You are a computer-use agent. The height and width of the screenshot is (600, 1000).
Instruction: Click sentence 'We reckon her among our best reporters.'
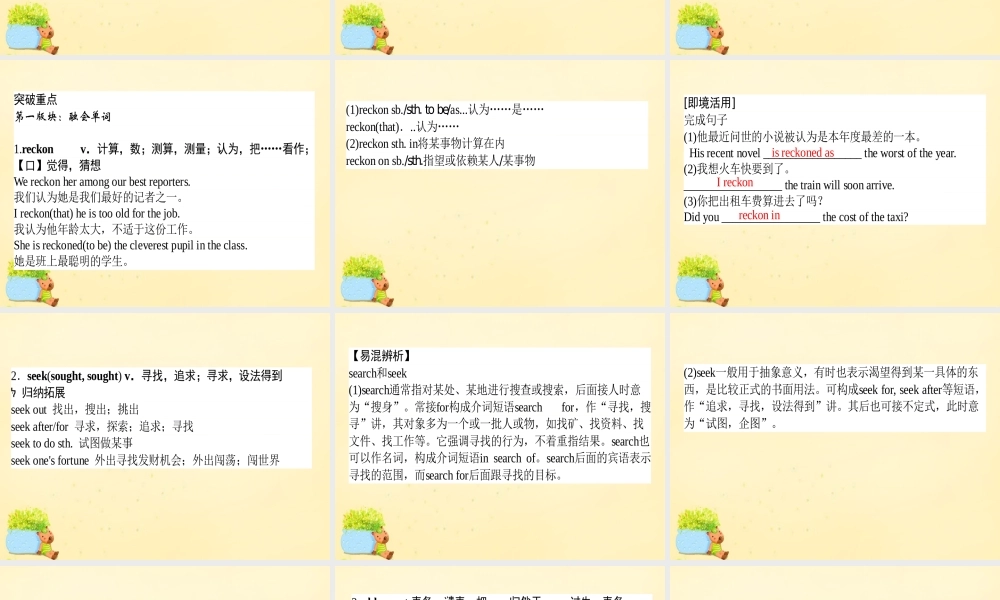(x=102, y=182)
